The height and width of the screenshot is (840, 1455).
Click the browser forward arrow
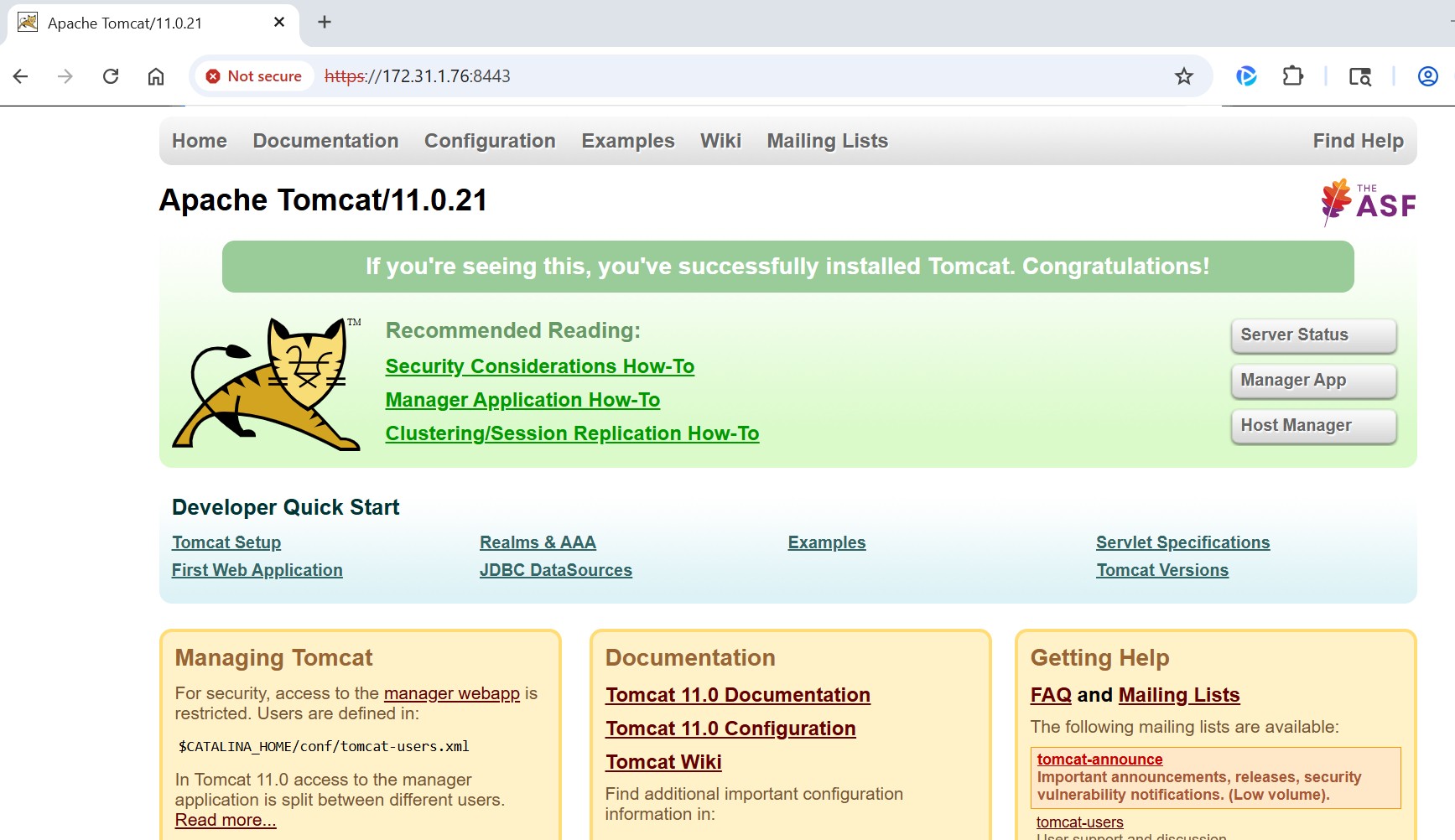coord(65,76)
